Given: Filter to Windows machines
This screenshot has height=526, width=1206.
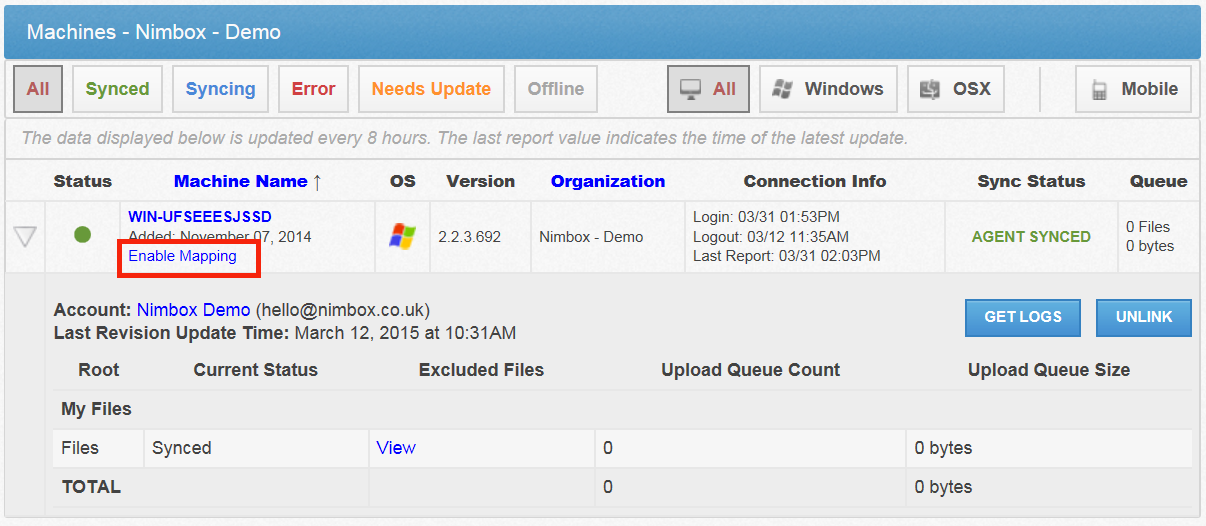Looking at the screenshot, I should (829, 89).
